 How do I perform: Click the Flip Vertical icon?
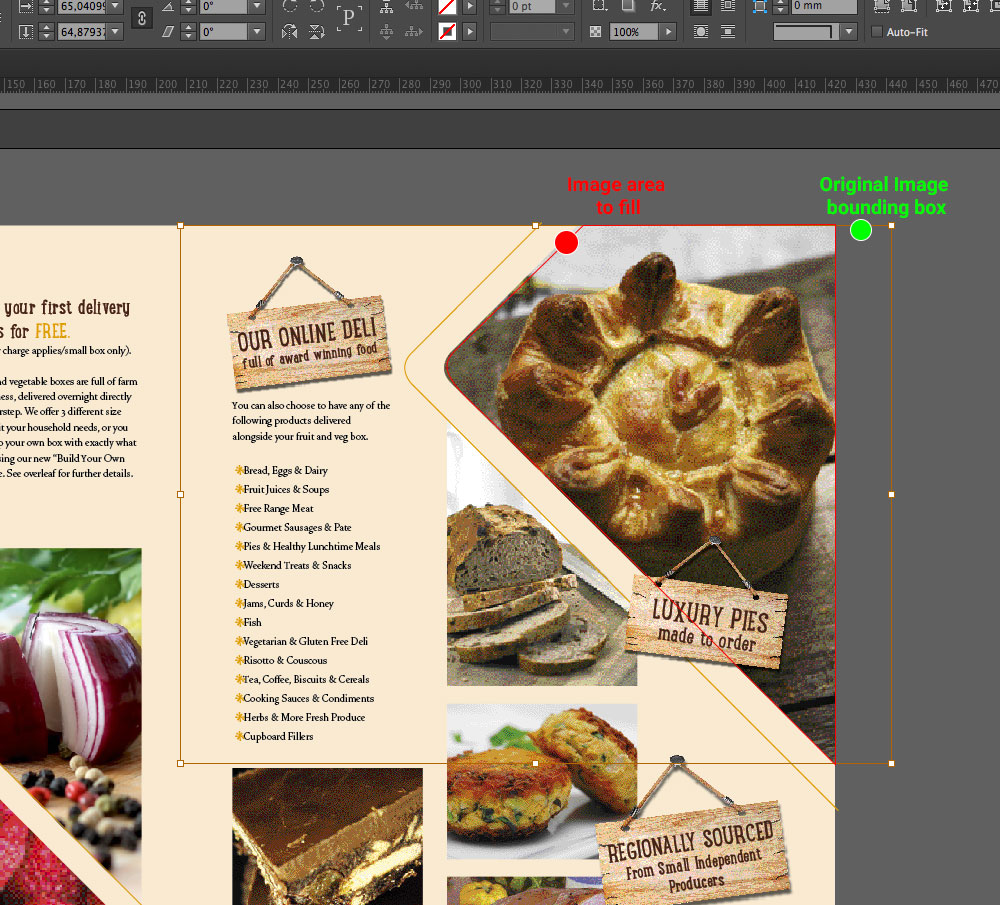click(316, 32)
